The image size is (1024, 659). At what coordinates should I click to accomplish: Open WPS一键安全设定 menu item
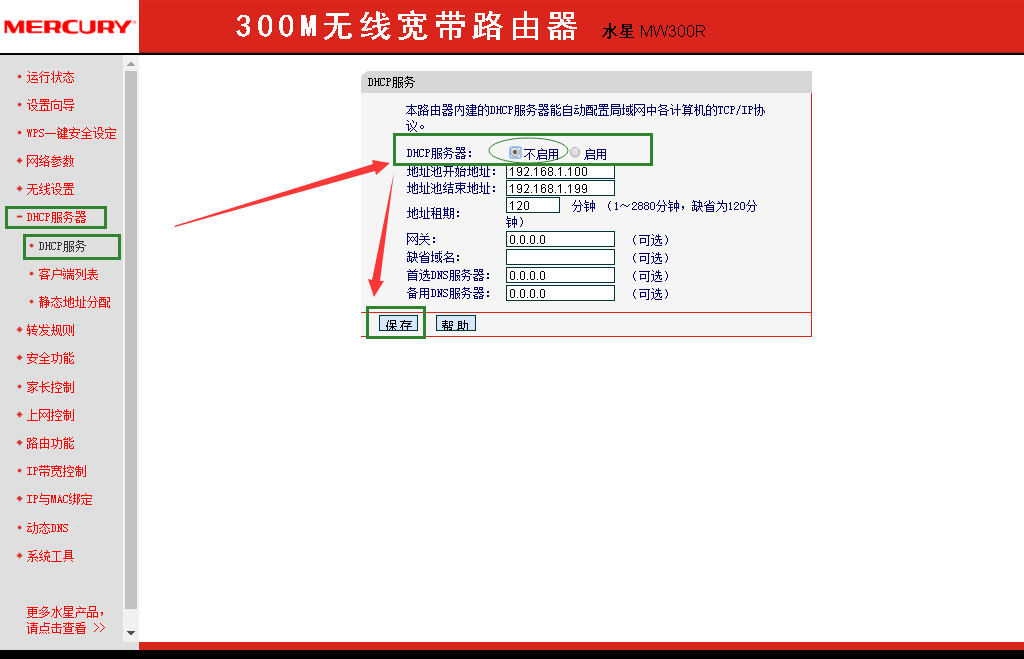point(71,133)
